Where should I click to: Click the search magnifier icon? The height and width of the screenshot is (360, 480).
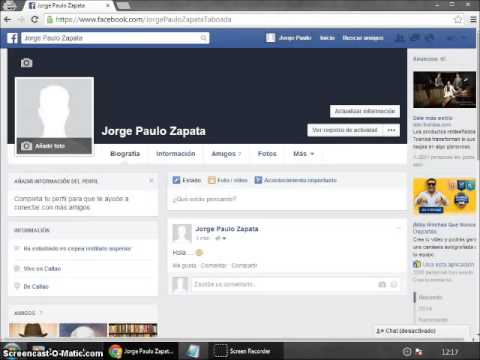pyautogui.click(x=203, y=38)
